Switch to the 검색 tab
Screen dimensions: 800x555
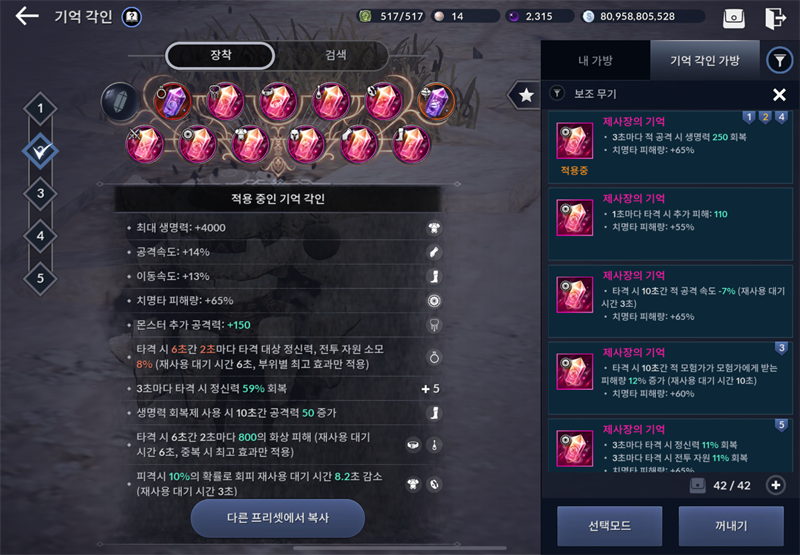pos(335,55)
